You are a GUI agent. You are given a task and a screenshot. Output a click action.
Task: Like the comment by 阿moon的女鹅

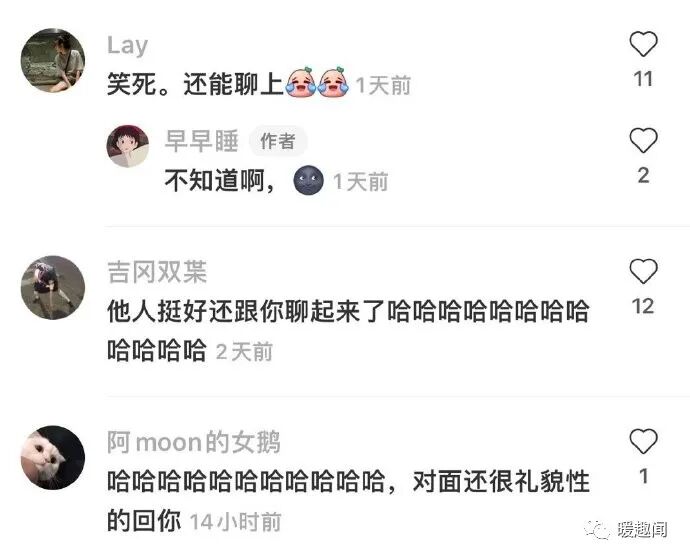(x=643, y=441)
